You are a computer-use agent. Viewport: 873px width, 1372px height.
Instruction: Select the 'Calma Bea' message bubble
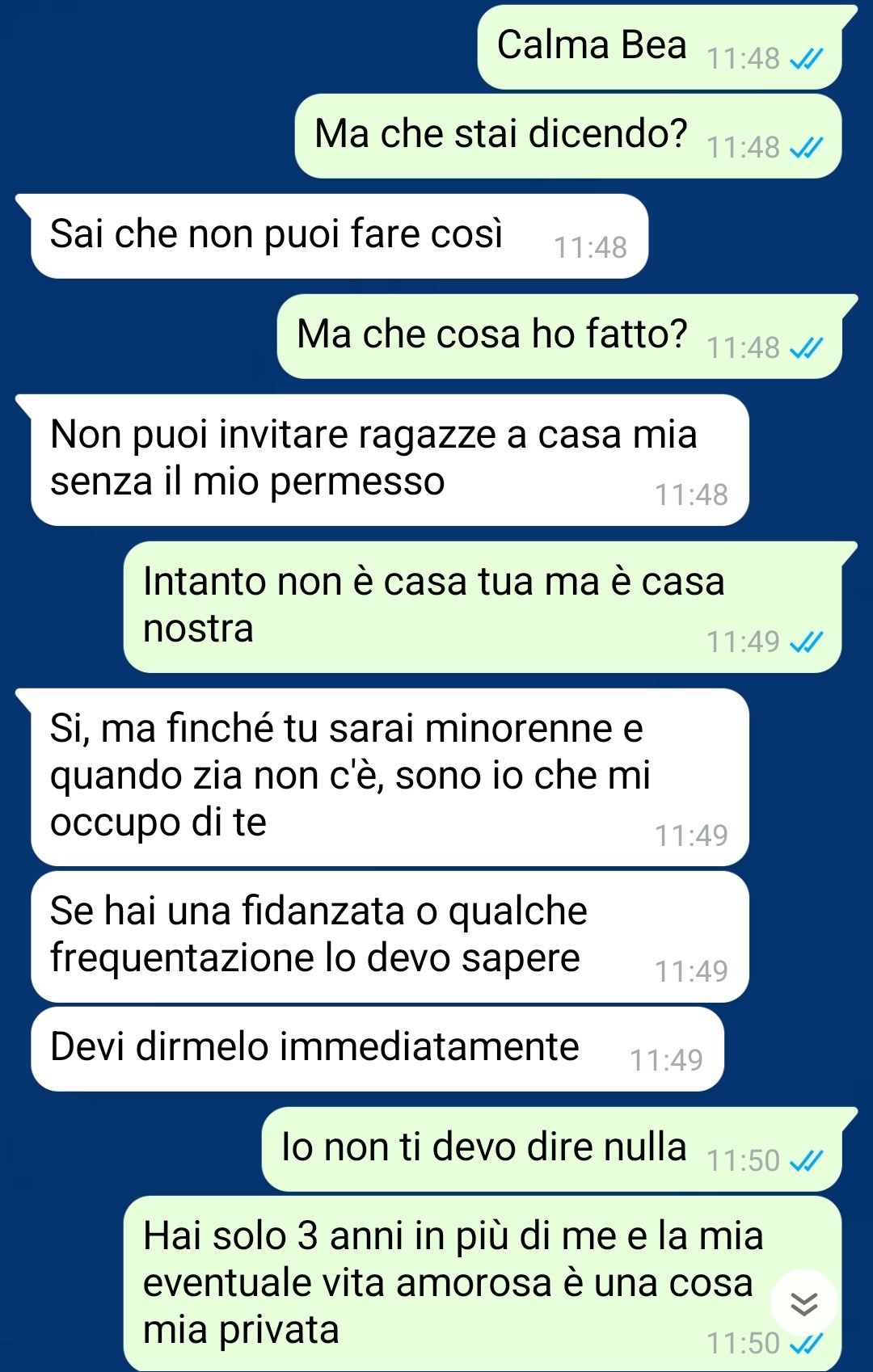661,47
